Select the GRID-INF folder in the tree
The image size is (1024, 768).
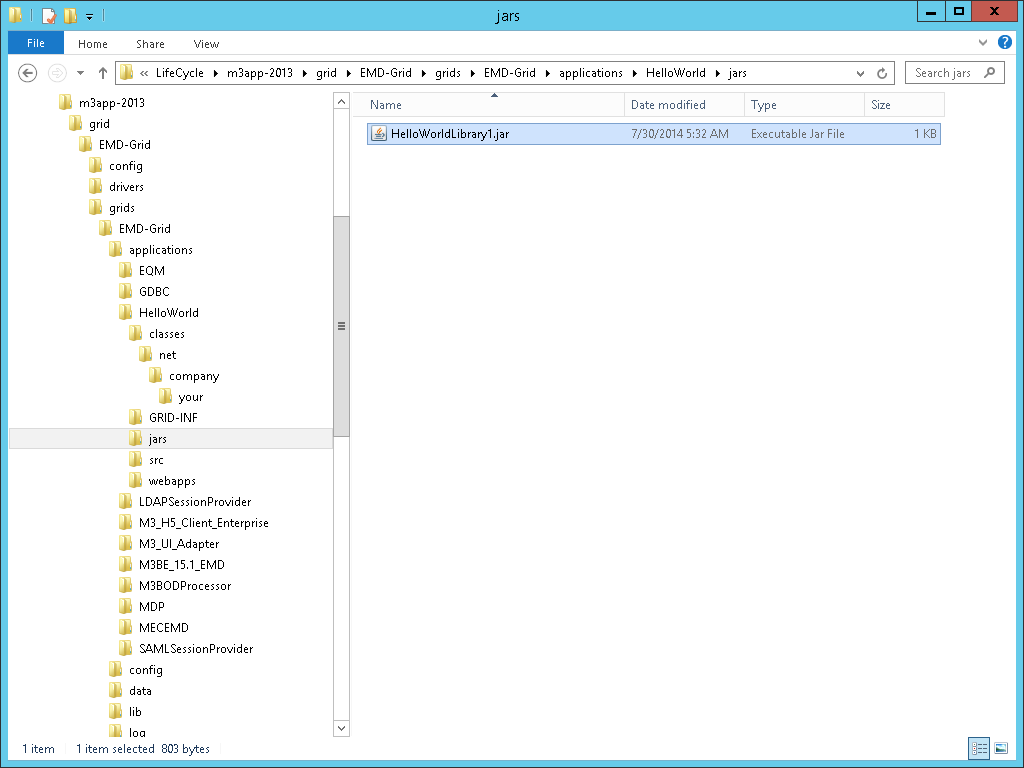coord(173,418)
